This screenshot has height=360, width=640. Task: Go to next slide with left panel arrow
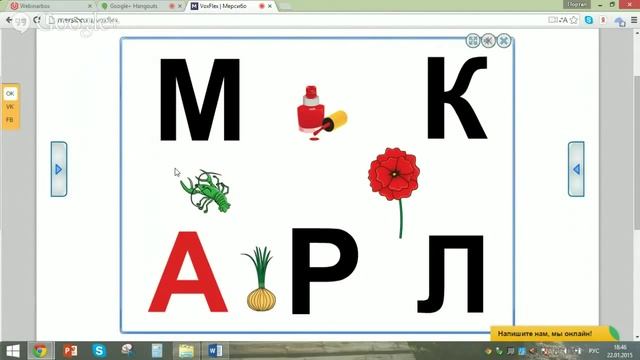[x=59, y=169]
